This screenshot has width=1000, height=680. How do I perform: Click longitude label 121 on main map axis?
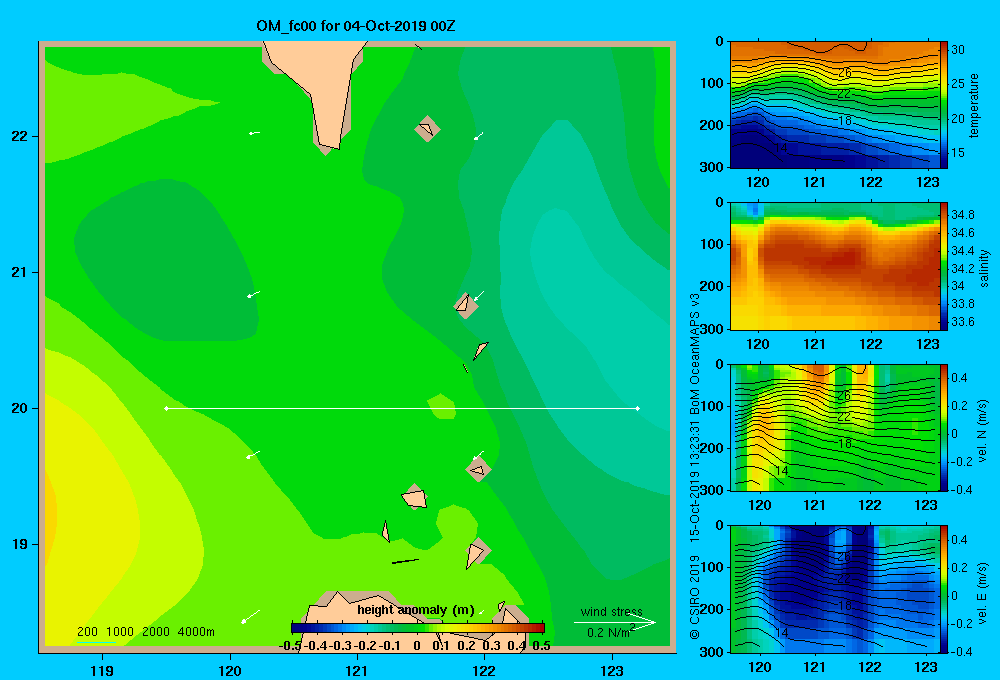point(357,670)
